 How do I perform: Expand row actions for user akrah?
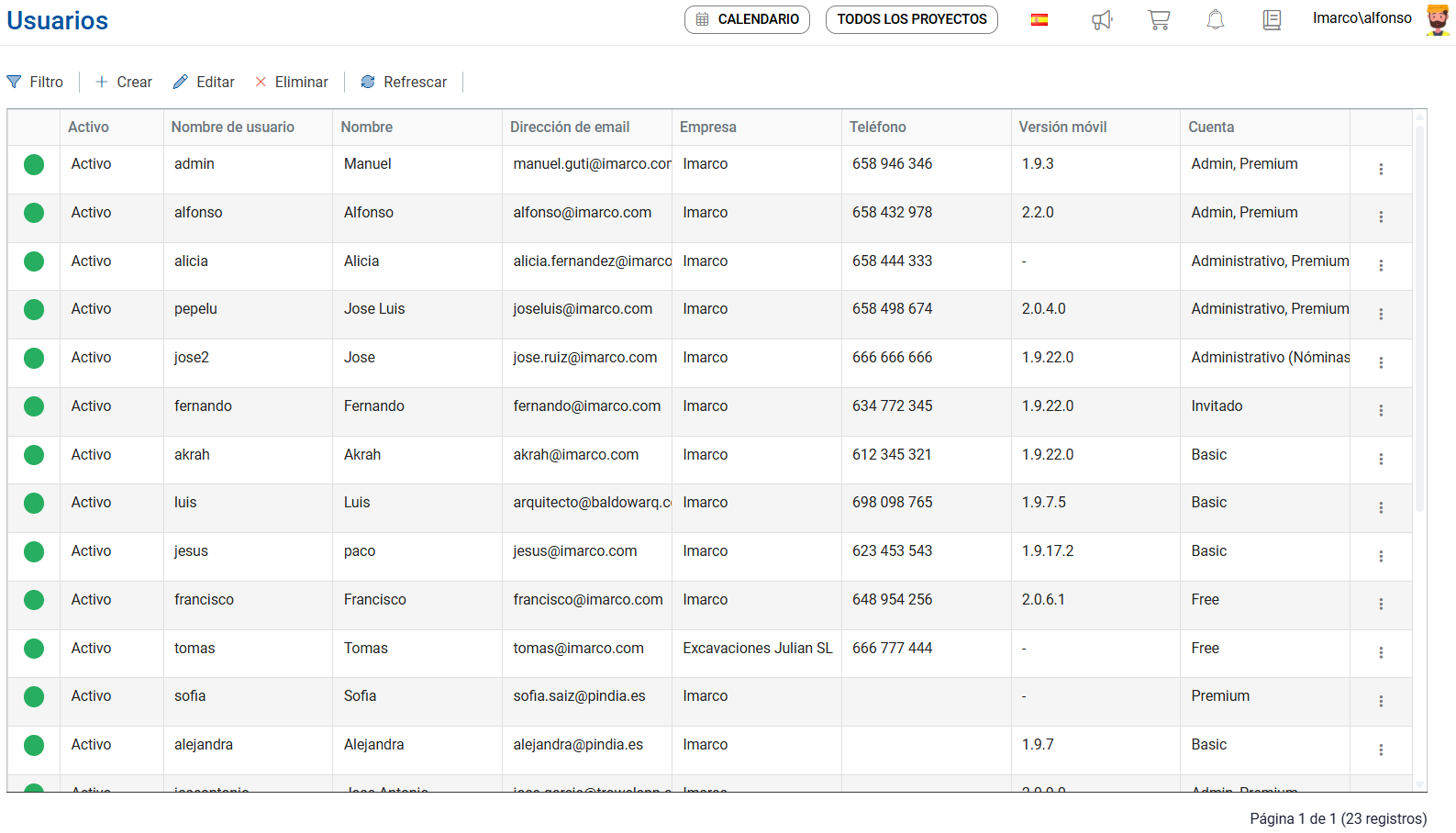1381,460
